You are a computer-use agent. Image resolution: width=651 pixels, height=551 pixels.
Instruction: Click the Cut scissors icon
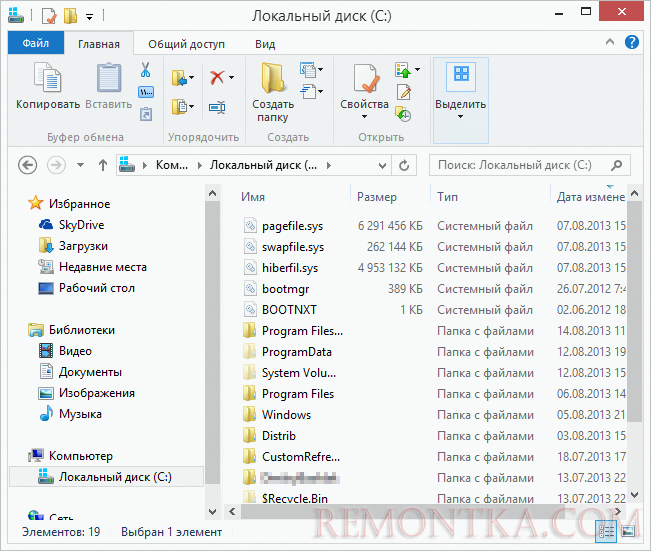point(145,70)
